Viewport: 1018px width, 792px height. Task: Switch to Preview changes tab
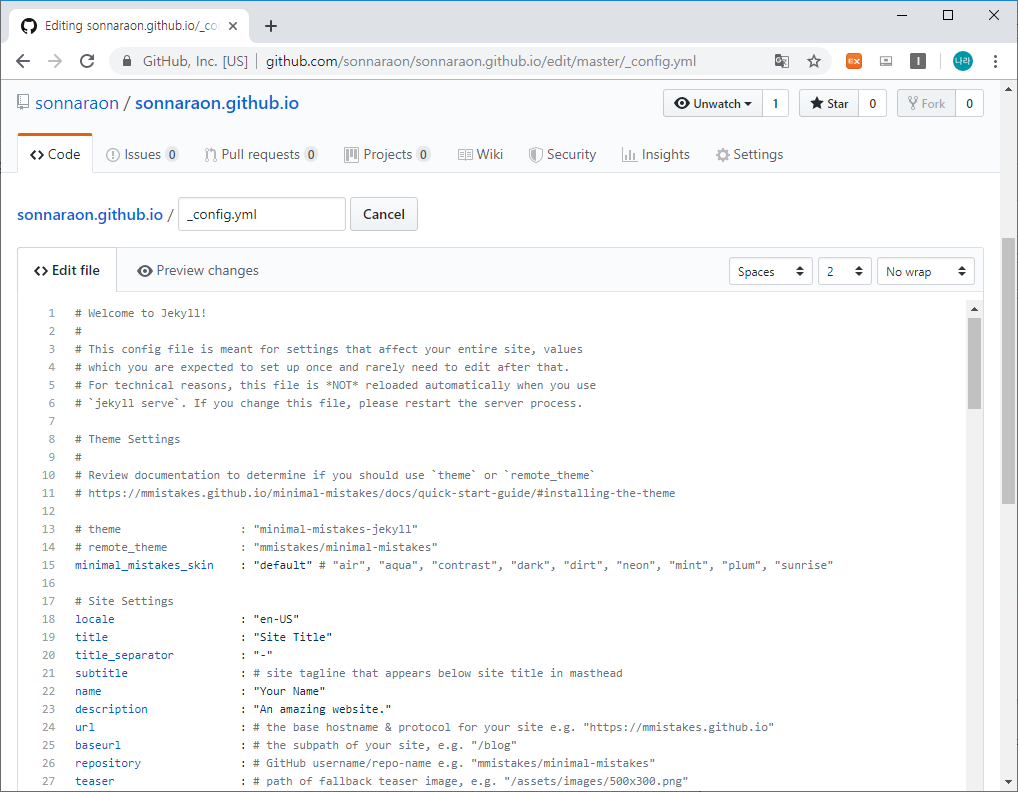[198, 271]
